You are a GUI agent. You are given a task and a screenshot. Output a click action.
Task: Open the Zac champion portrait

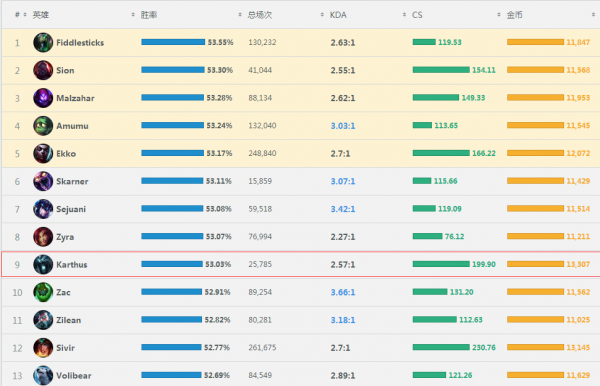pyautogui.click(x=43, y=292)
